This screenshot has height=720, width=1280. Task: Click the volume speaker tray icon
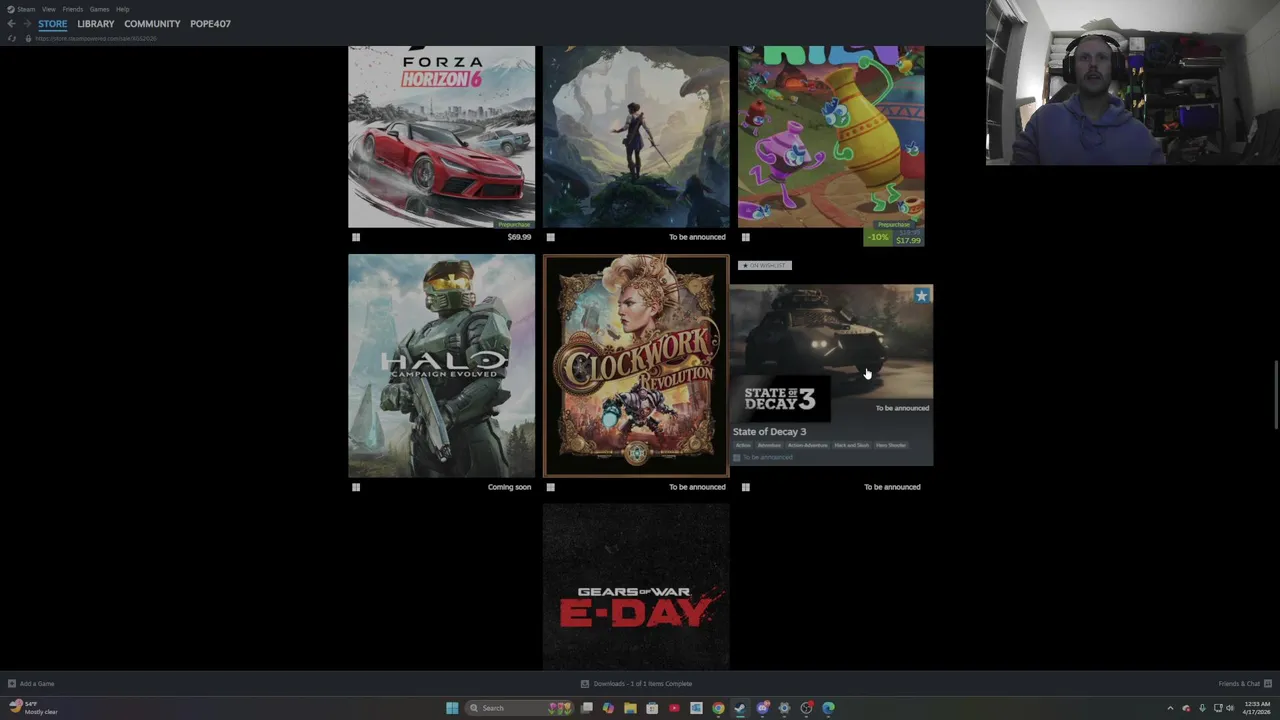(x=1230, y=708)
